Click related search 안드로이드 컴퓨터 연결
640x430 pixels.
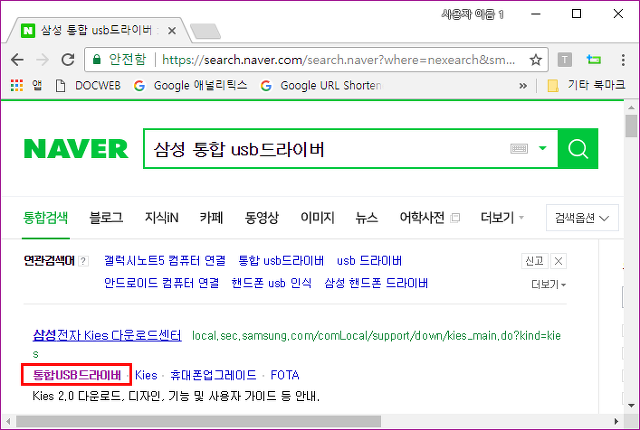pyautogui.click(x=162, y=283)
